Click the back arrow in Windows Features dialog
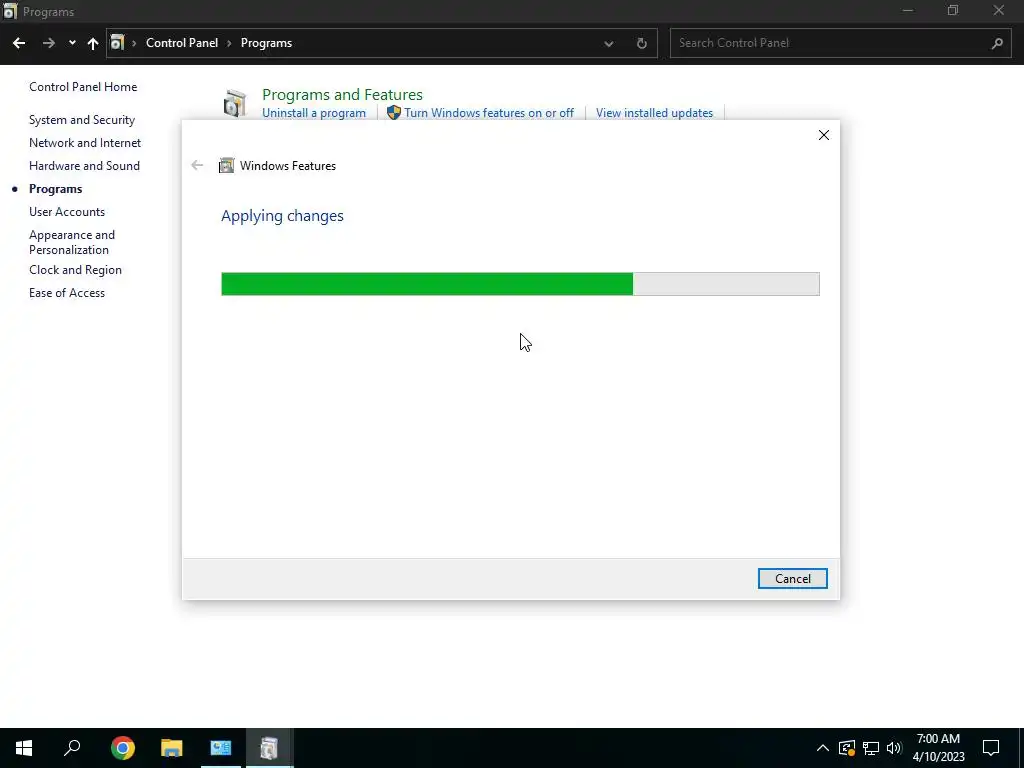1024x768 pixels. pos(197,165)
